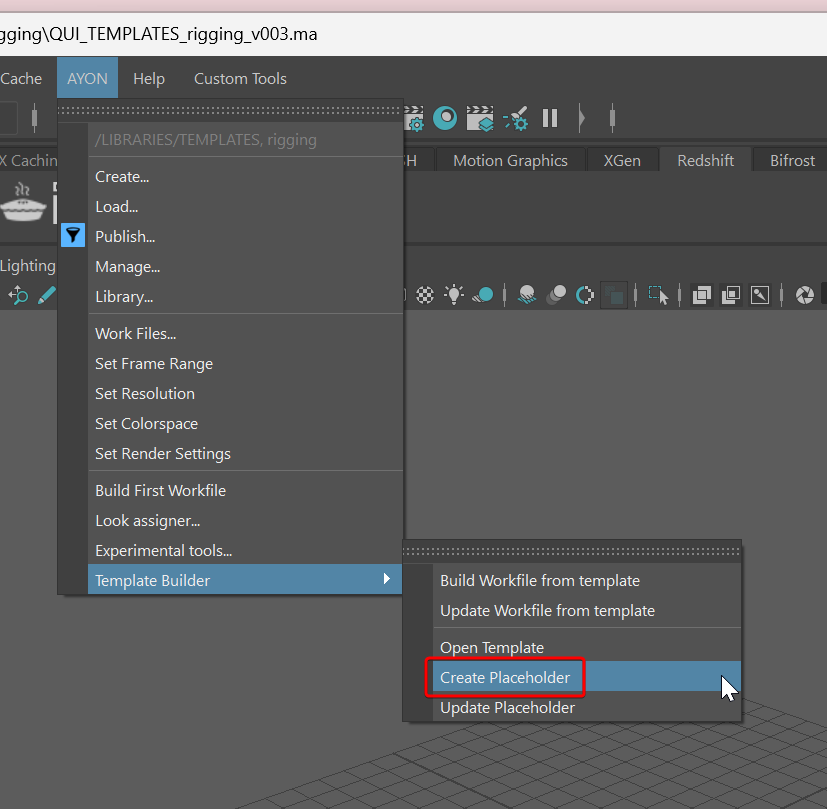
Task: Click the camera aperture icon in viewport toolbar
Action: pos(804,295)
